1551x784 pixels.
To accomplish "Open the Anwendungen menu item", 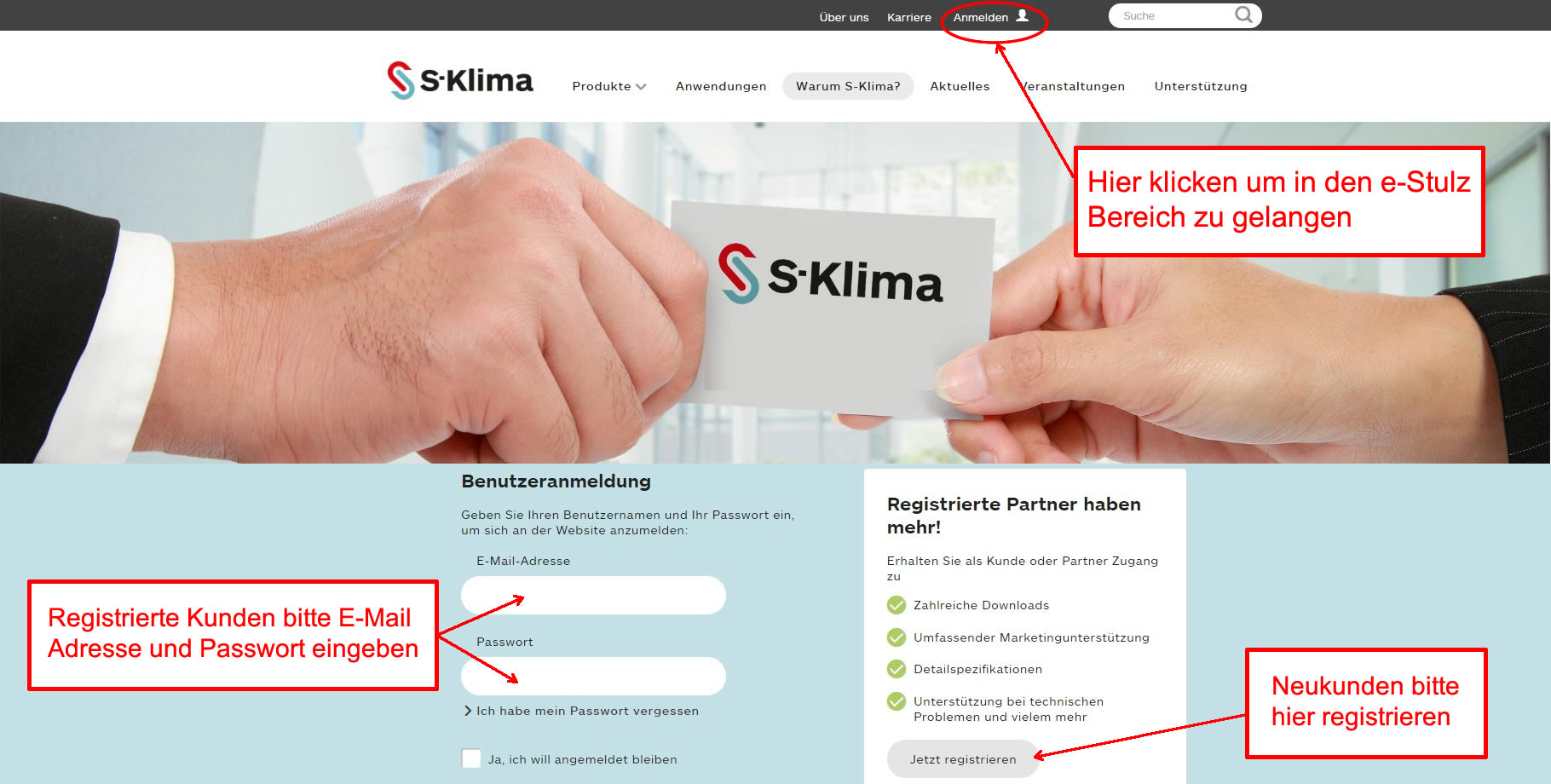I will coord(721,86).
